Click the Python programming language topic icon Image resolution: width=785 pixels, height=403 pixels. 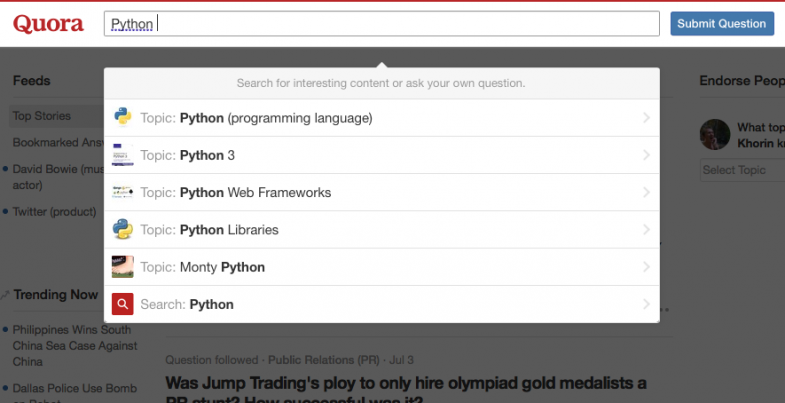[123, 118]
